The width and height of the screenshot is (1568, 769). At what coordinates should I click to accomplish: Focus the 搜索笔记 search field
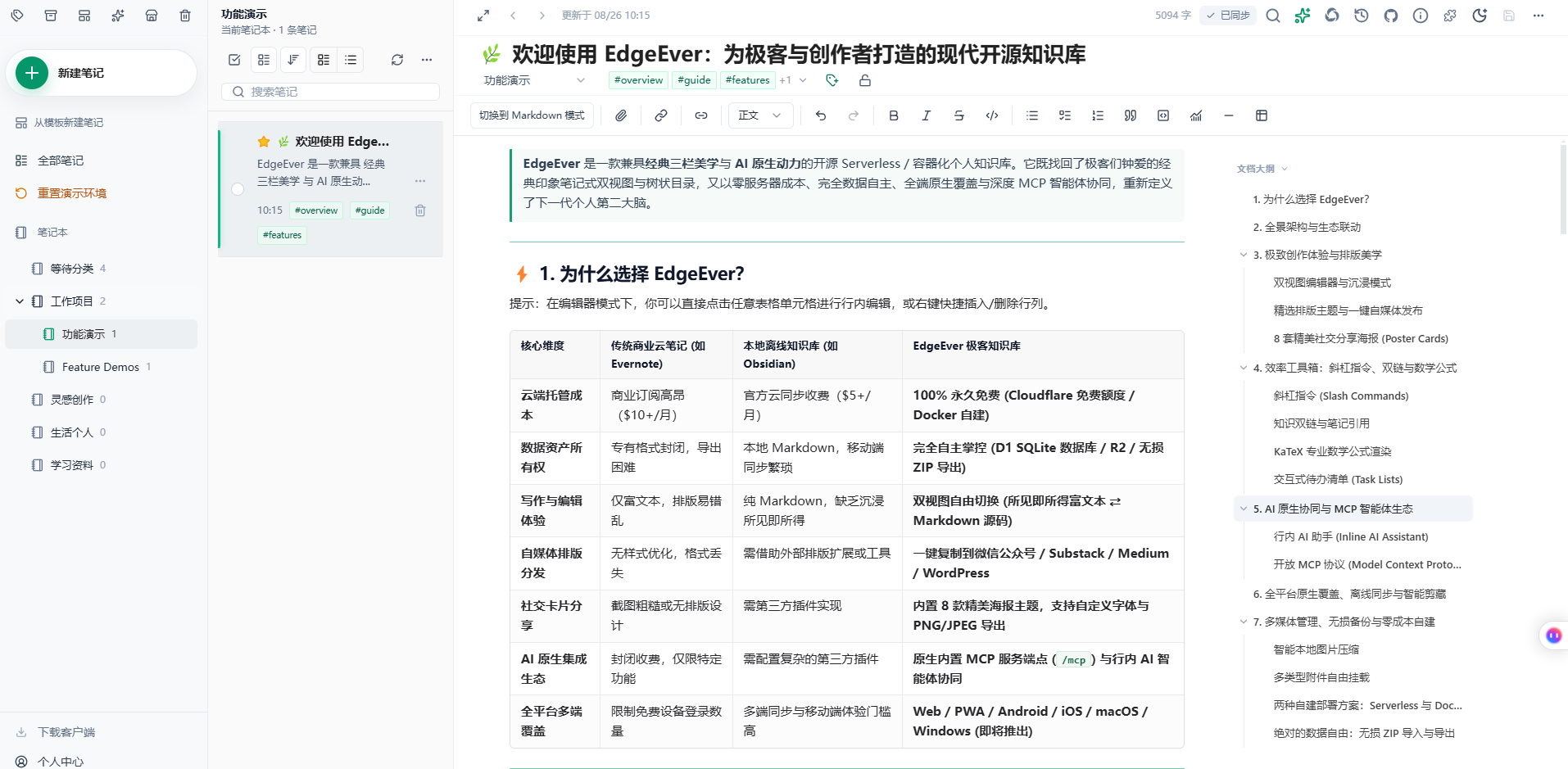coord(330,92)
